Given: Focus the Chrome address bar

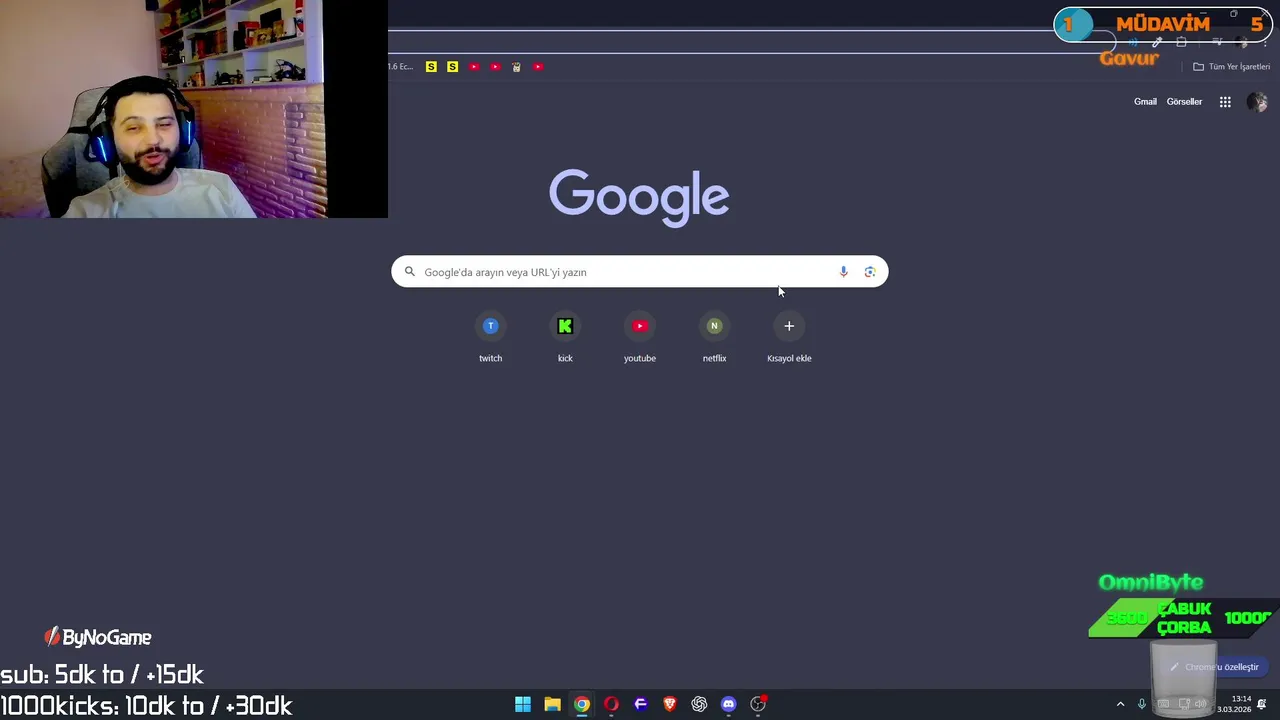Looking at the screenshot, I should pos(750,42).
